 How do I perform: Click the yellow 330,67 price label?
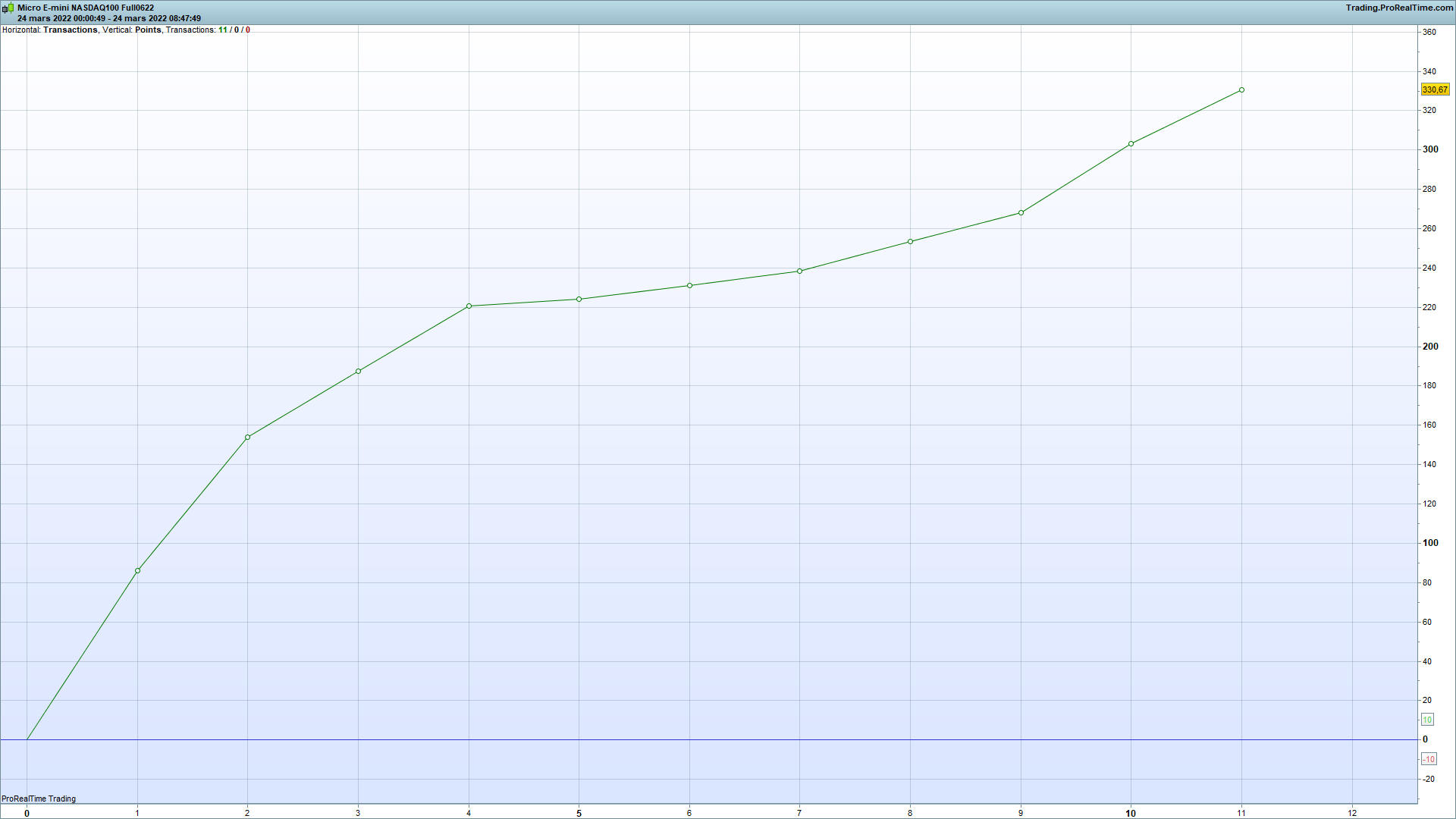click(1434, 89)
